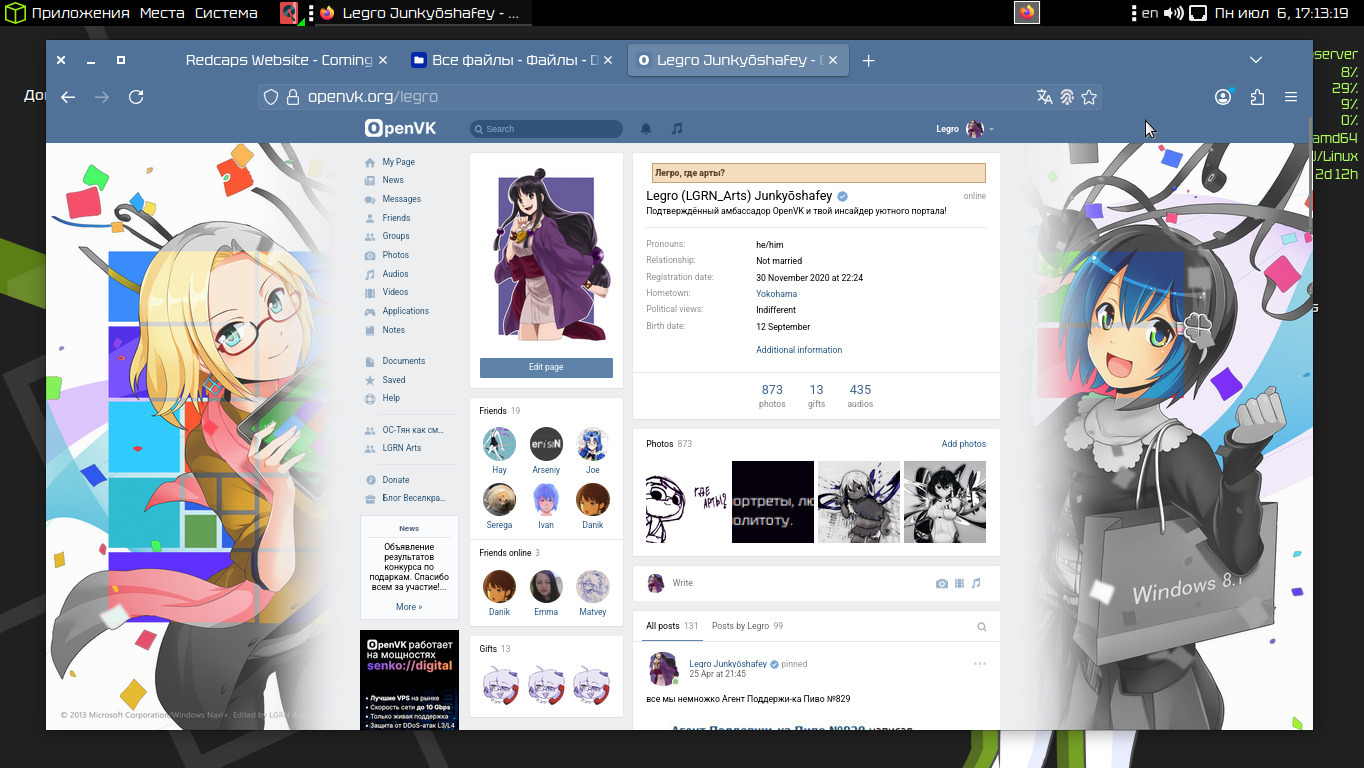
Task: Open Videos in the left sidebar
Action: (395, 292)
